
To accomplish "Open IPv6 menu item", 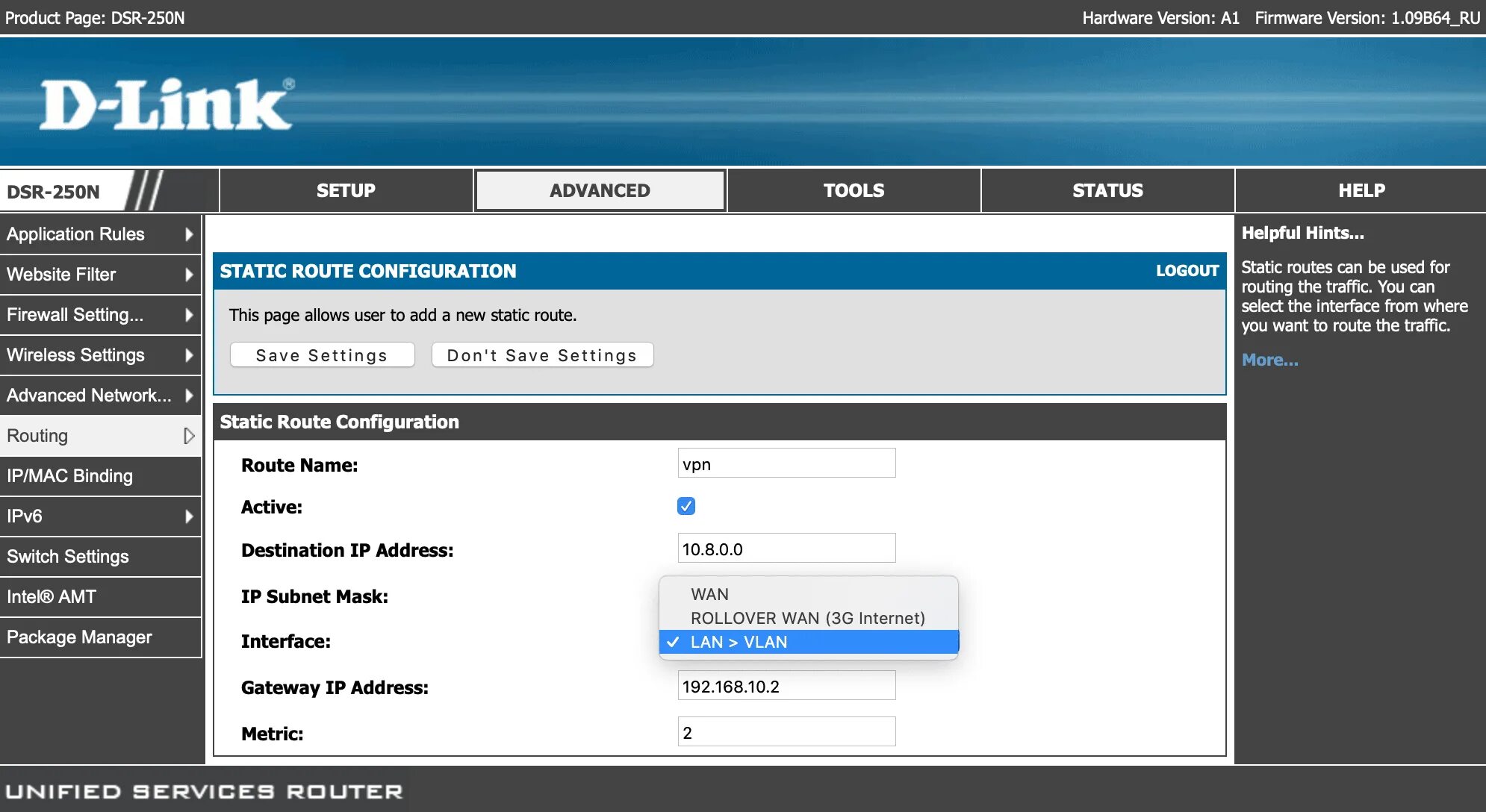I will 101,516.
